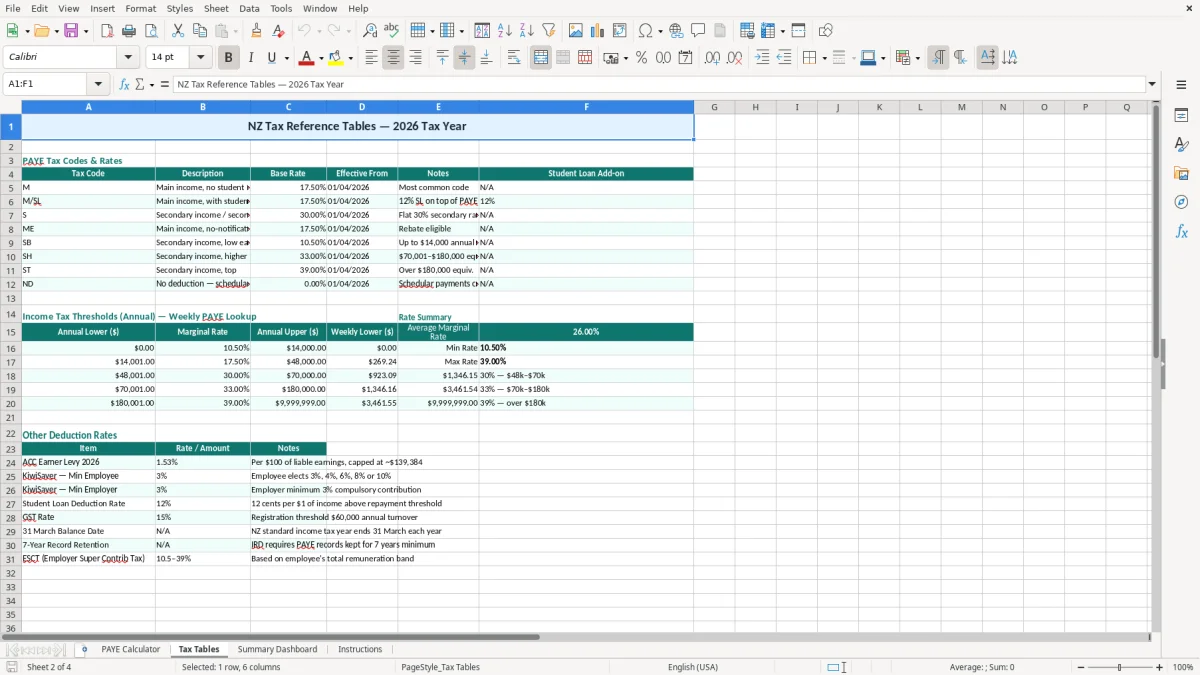Expand the formula bar arrow
Viewport: 1200px width, 675px height.
[1152, 85]
